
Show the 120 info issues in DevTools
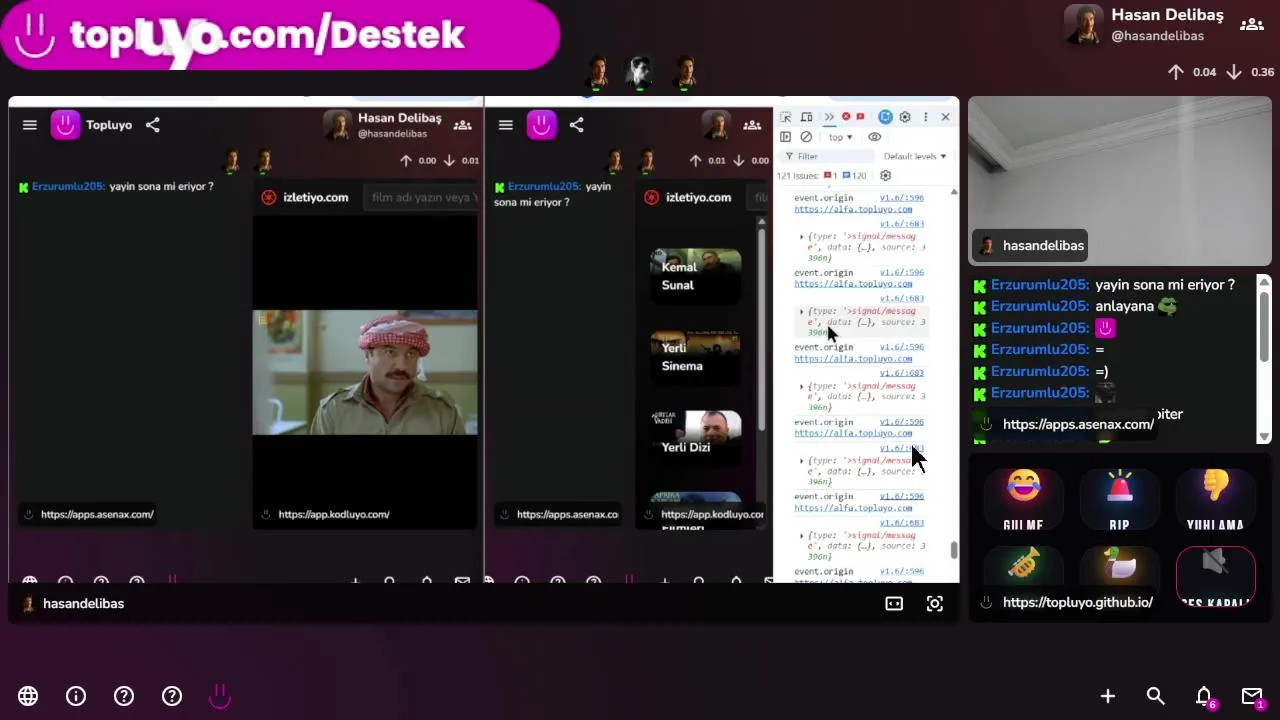pyautogui.click(x=855, y=175)
